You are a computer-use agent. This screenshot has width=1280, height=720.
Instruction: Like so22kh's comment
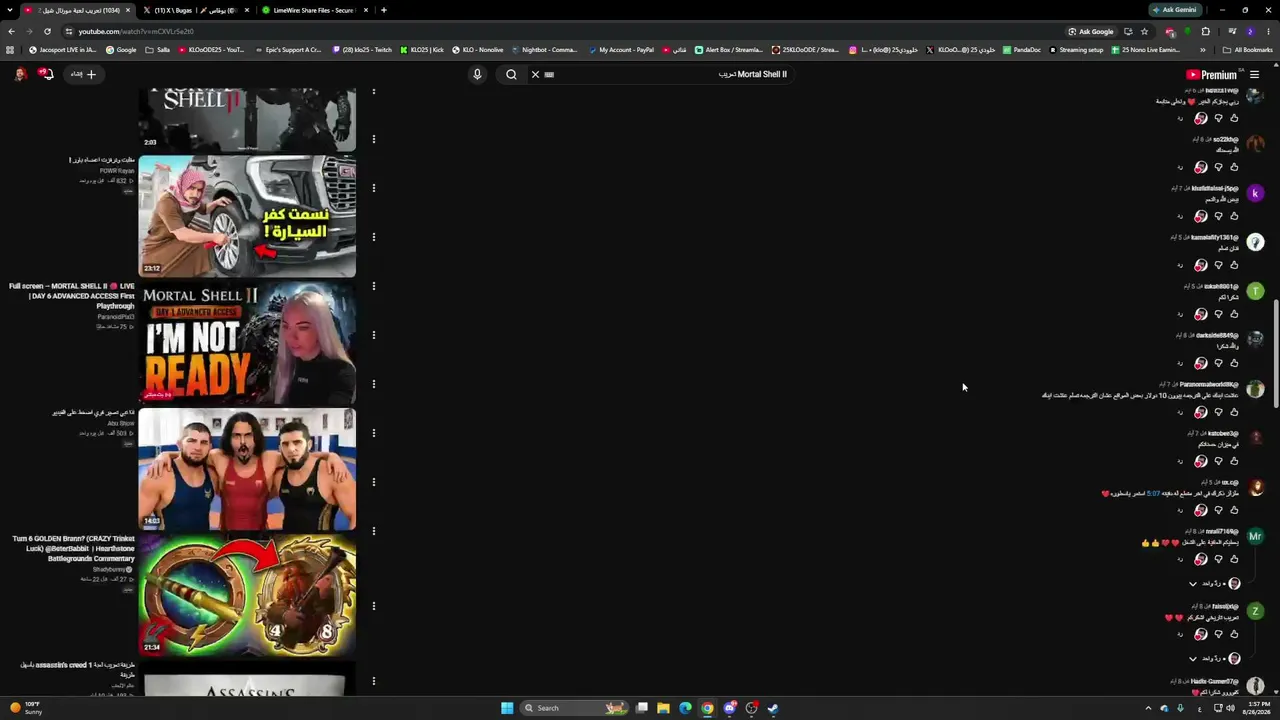coord(1234,167)
